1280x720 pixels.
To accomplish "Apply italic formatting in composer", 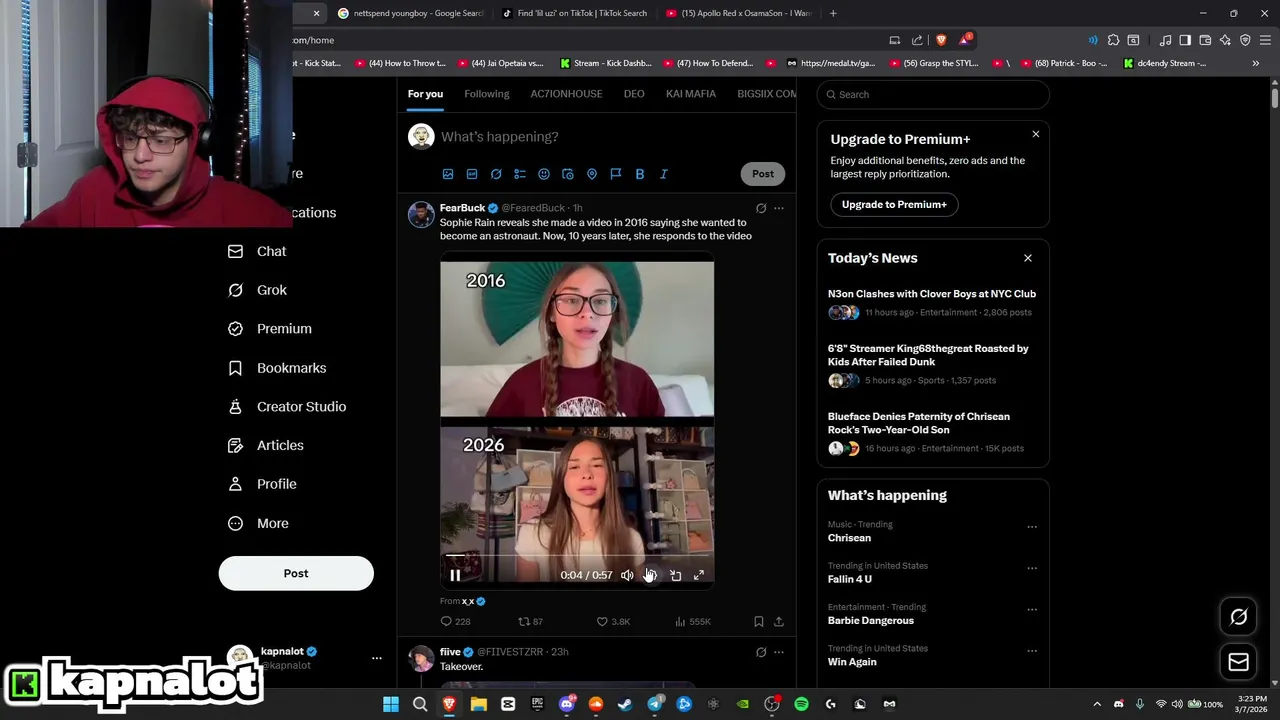I will (664, 174).
